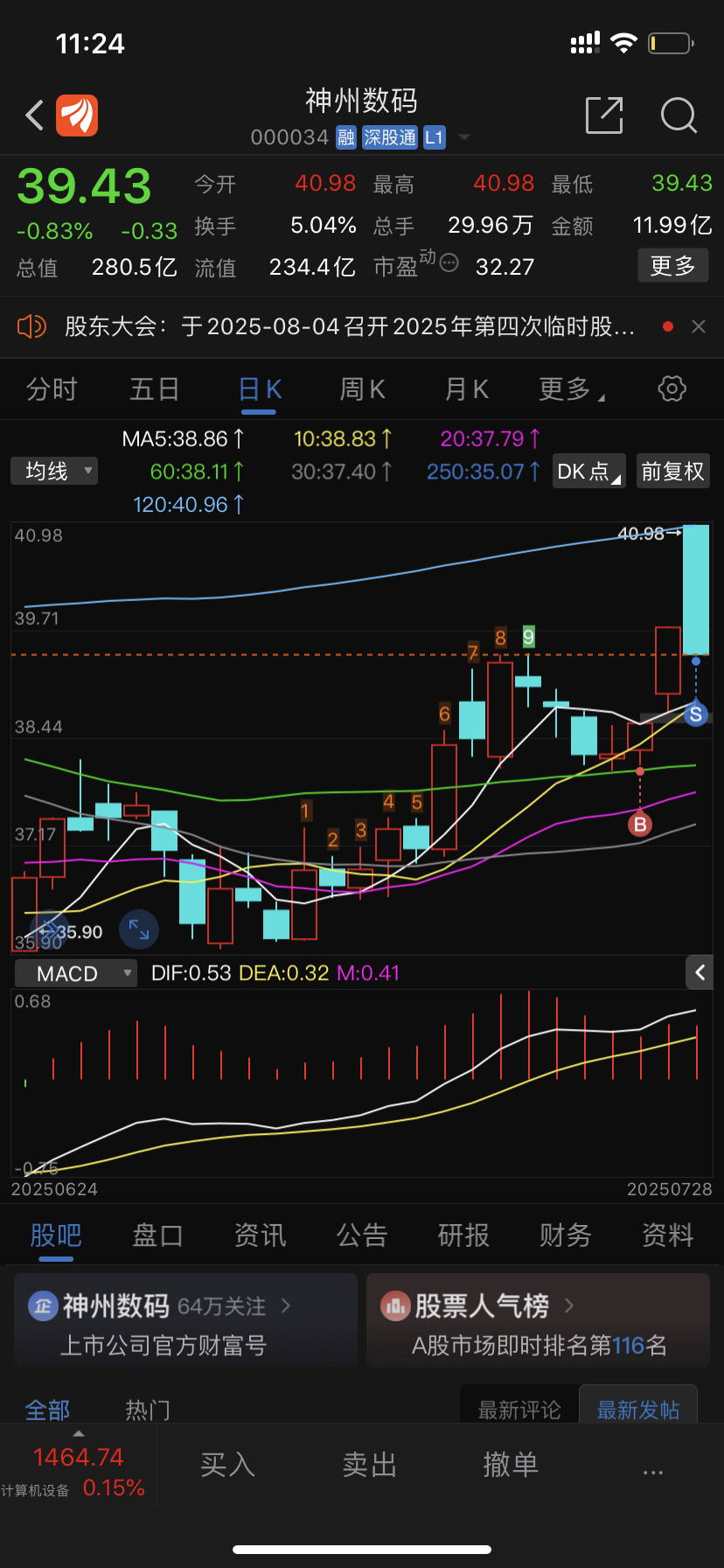Open the search magnifier icon
Image resolution: width=724 pixels, height=1568 pixels.
pos(679,115)
